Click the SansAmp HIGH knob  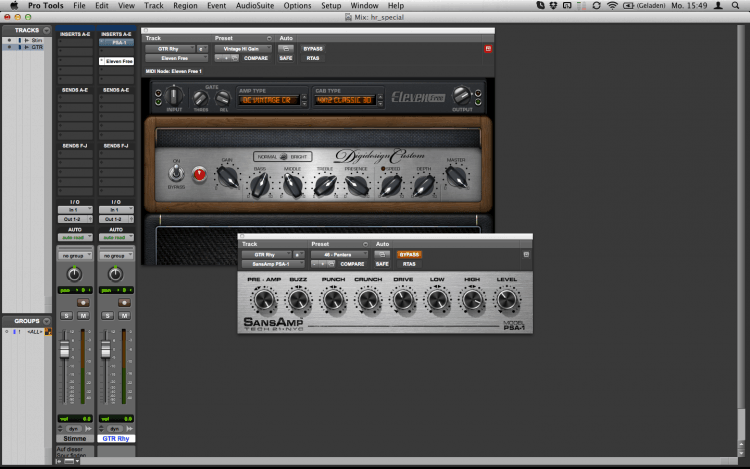(x=472, y=300)
